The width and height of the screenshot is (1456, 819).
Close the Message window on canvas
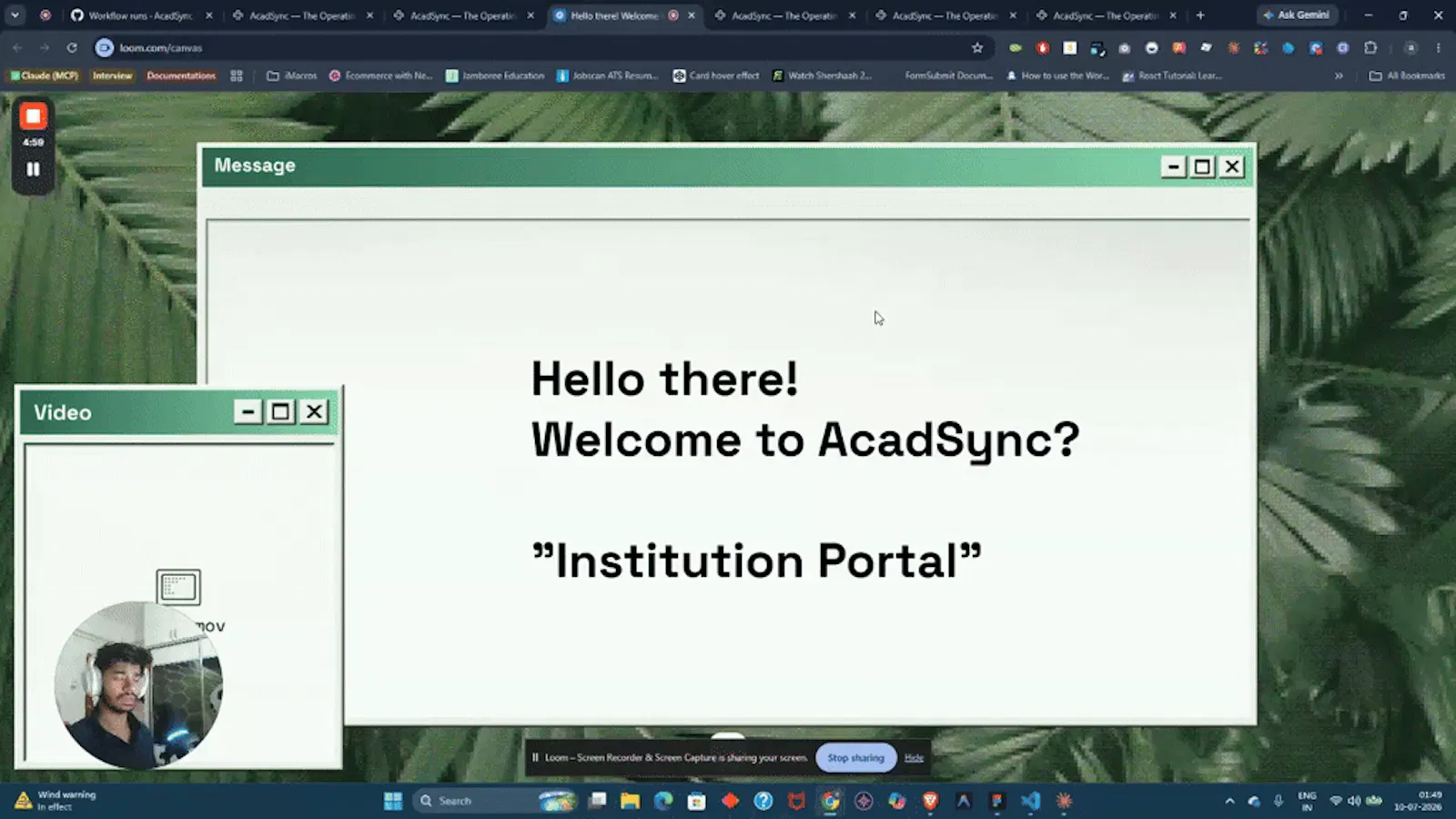coord(1232,167)
